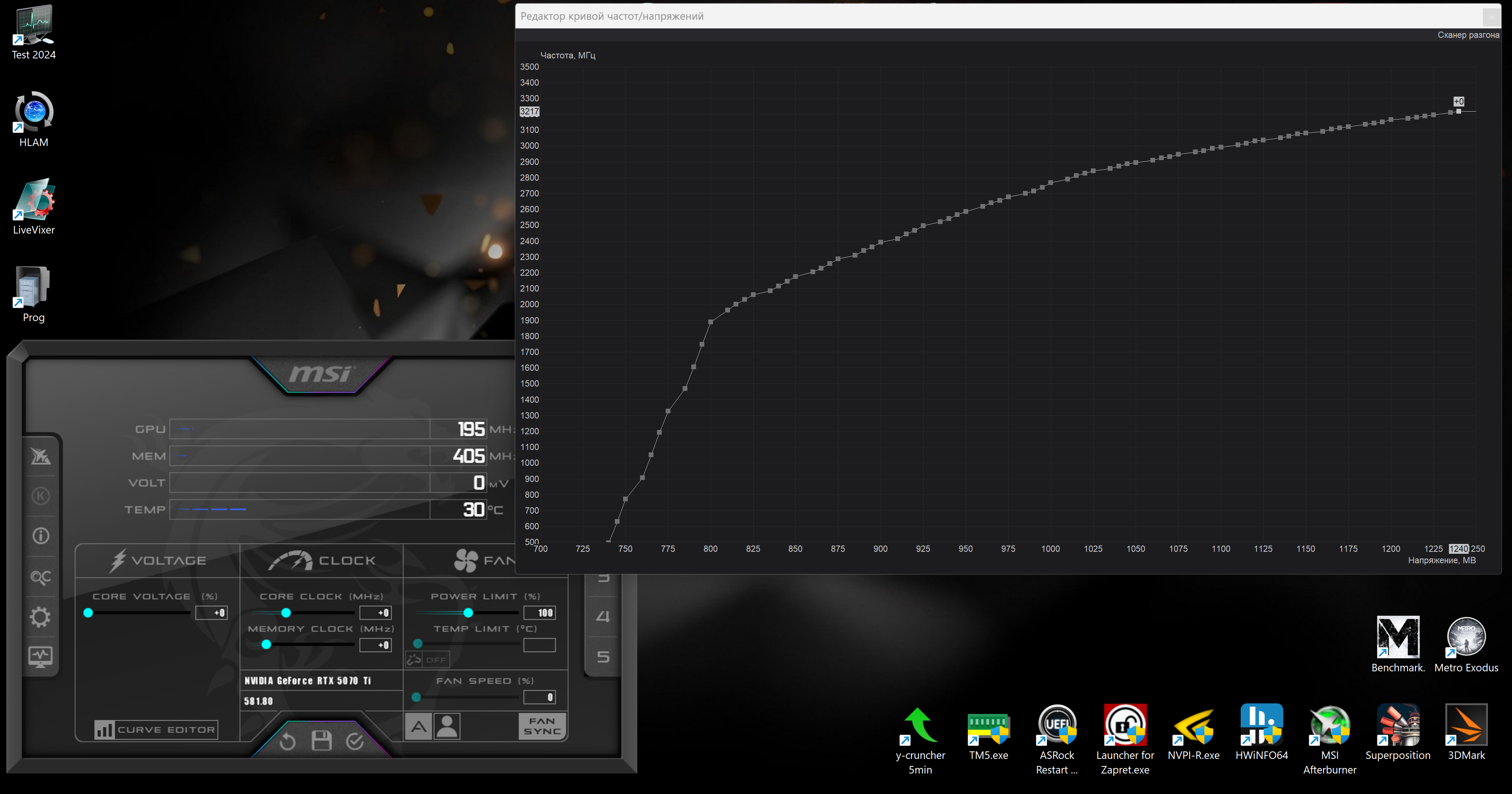1512x794 pixels.
Task: Toggle the power/temp limit link OFF switch
Action: point(428,659)
